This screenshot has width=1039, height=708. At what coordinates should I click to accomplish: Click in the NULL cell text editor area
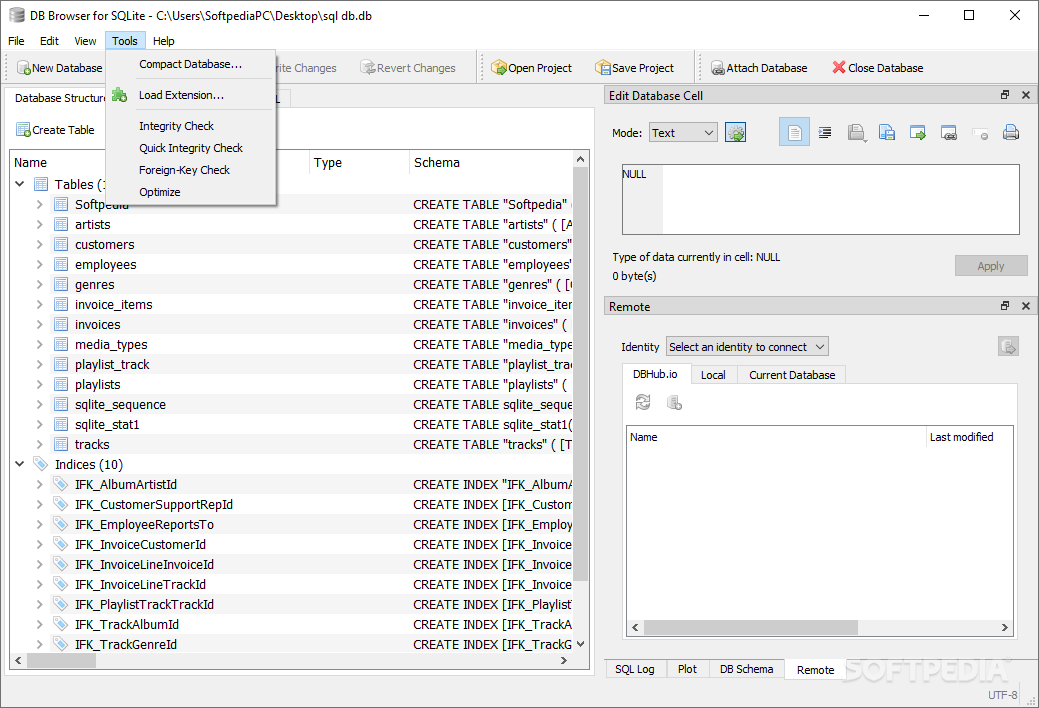point(820,200)
